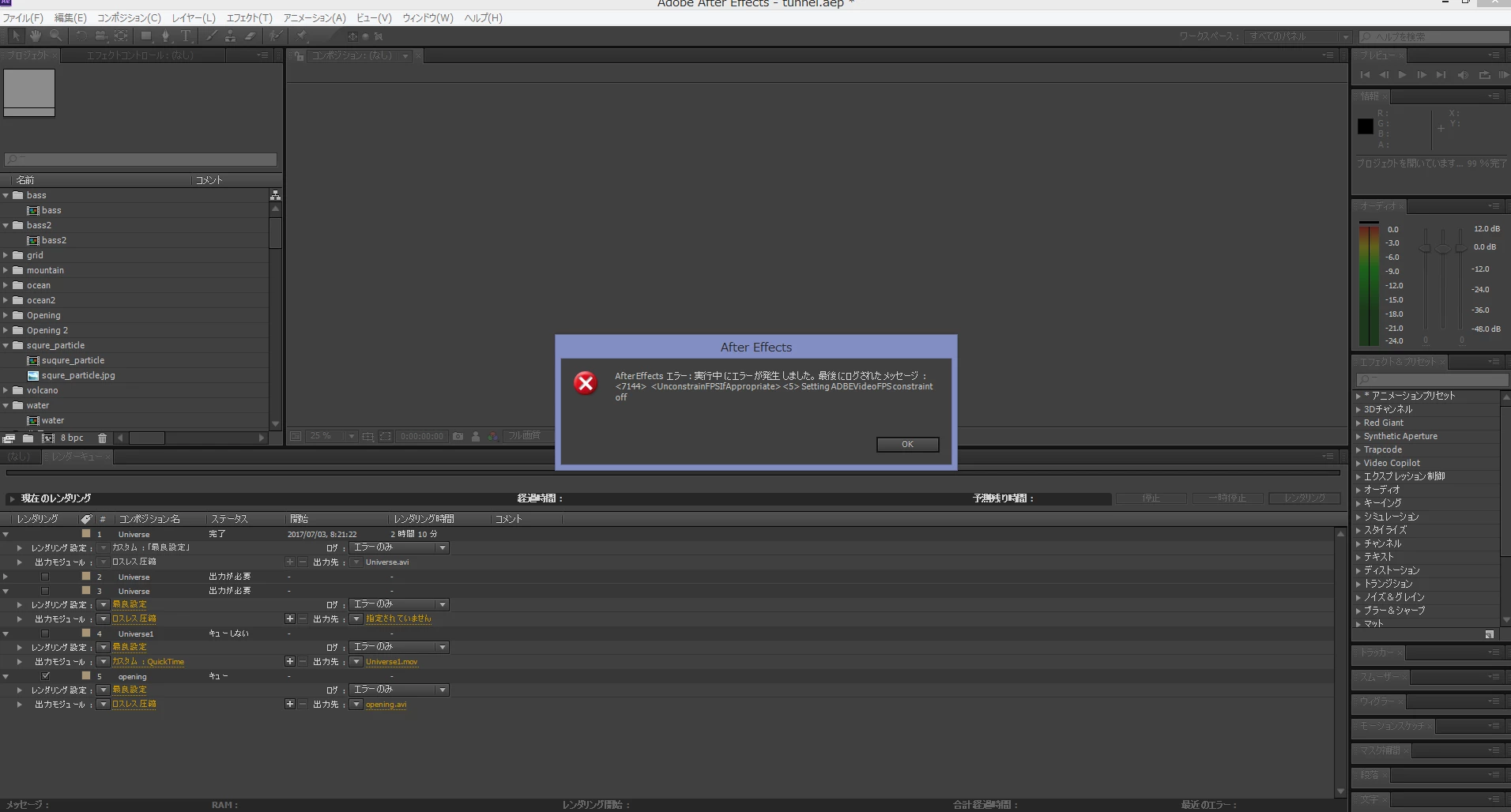
Task: Open 編集(E) menu
Action: click(x=70, y=17)
